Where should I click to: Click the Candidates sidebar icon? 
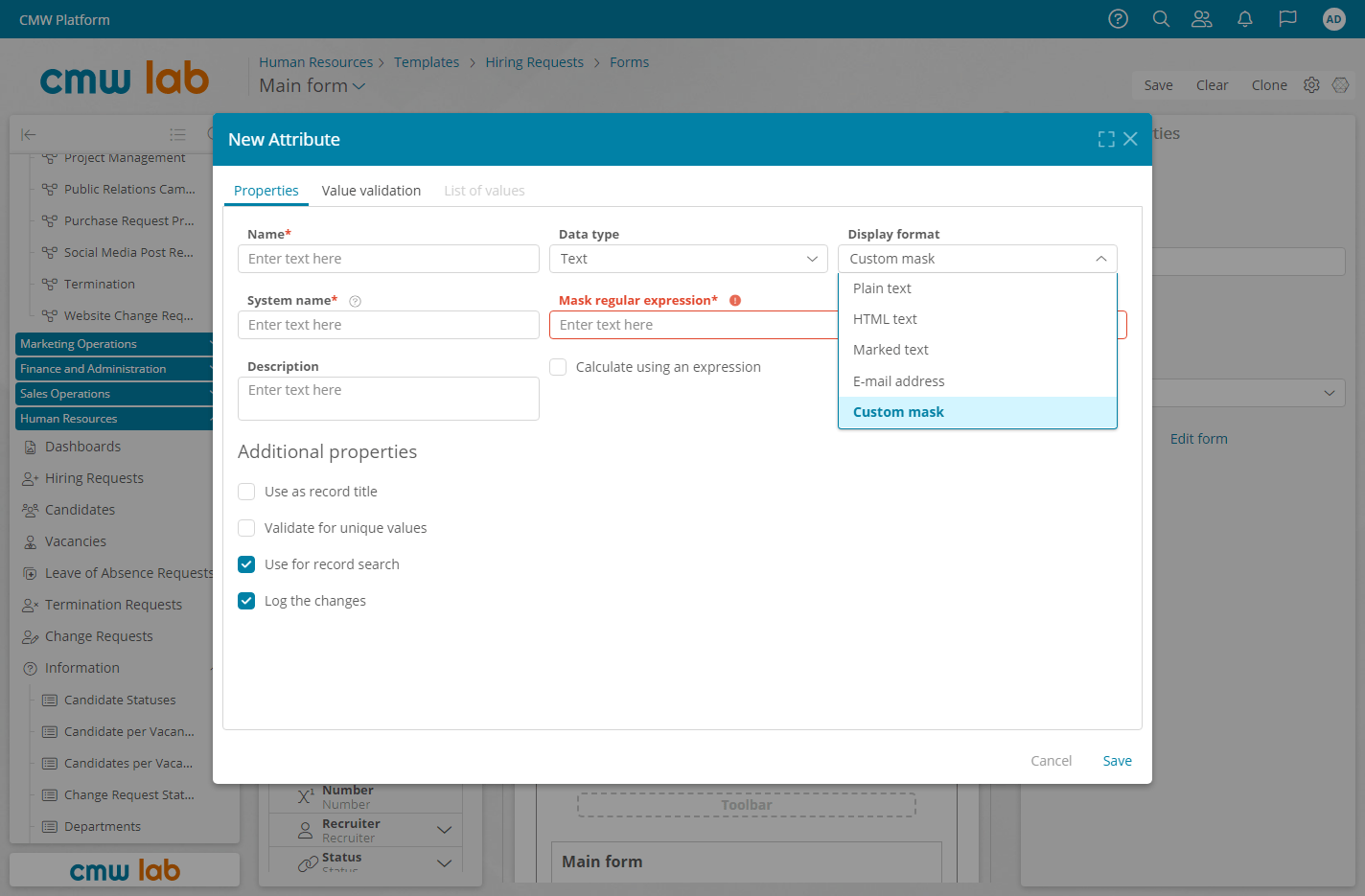coord(30,510)
